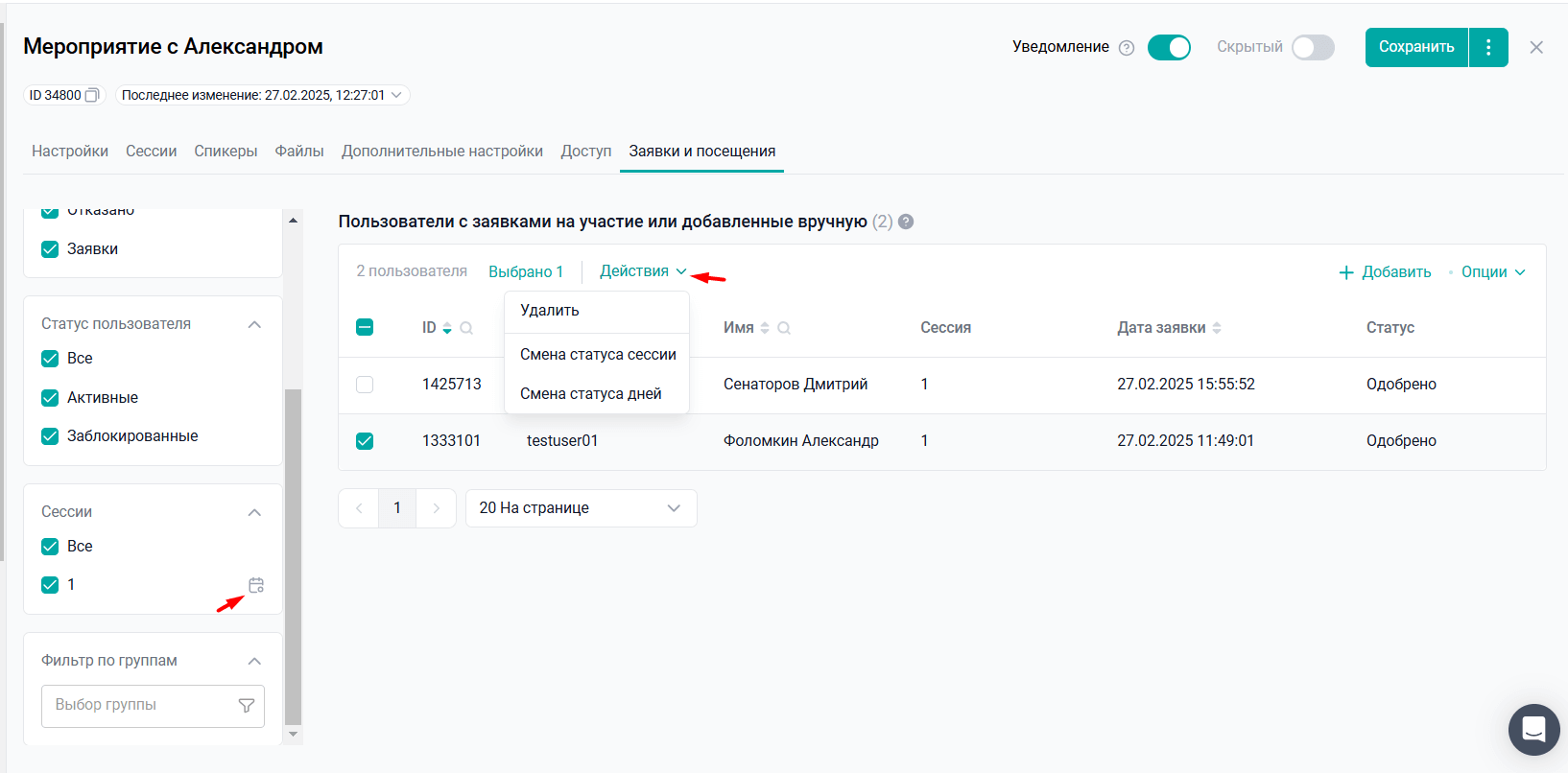The image size is (1568, 773).
Task: Choose Удалить from the actions menu
Action: click(x=597, y=311)
